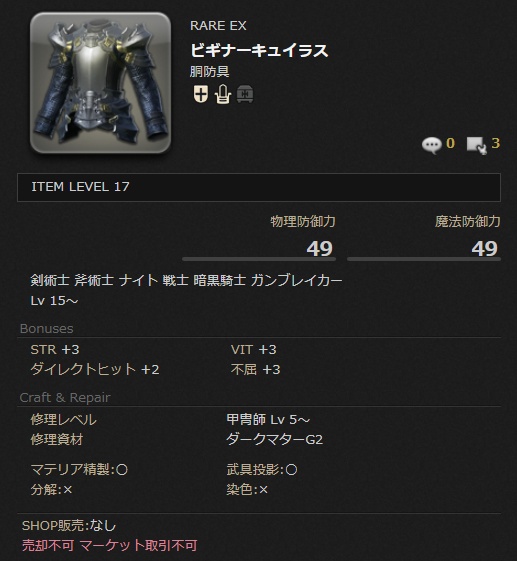The width and height of the screenshot is (517, 561).
Task: Click the ガンブレイカー job text
Action: click(296, 280)
